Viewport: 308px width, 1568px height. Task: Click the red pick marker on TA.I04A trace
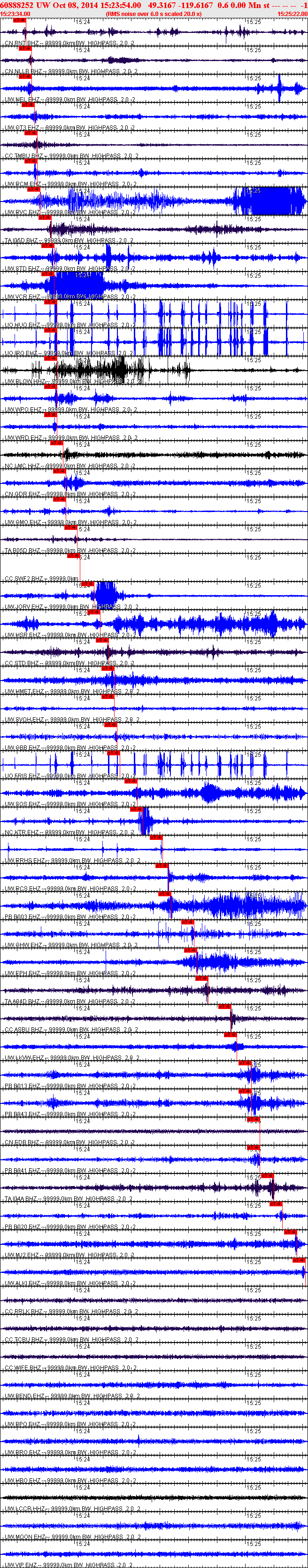267,1175
